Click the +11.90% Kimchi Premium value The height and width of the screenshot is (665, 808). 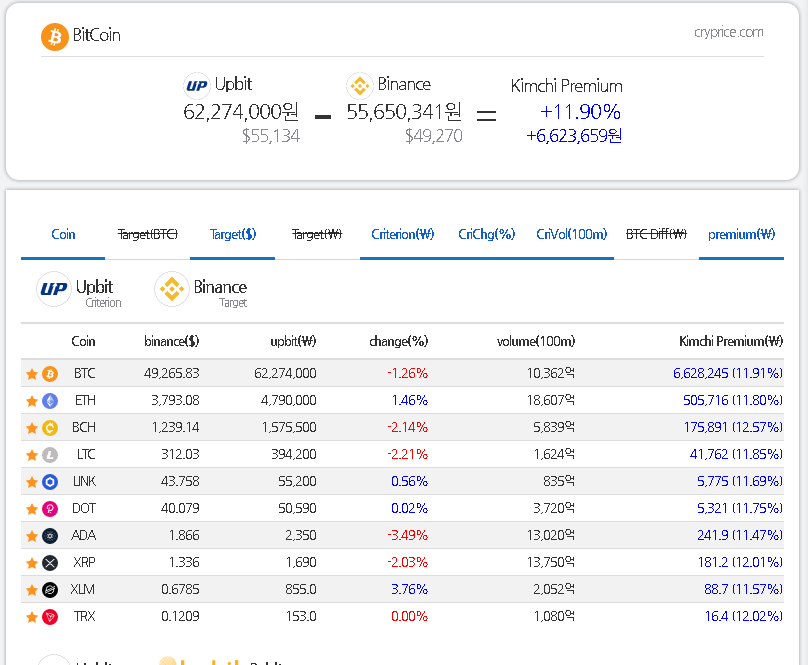click(580, 112)
